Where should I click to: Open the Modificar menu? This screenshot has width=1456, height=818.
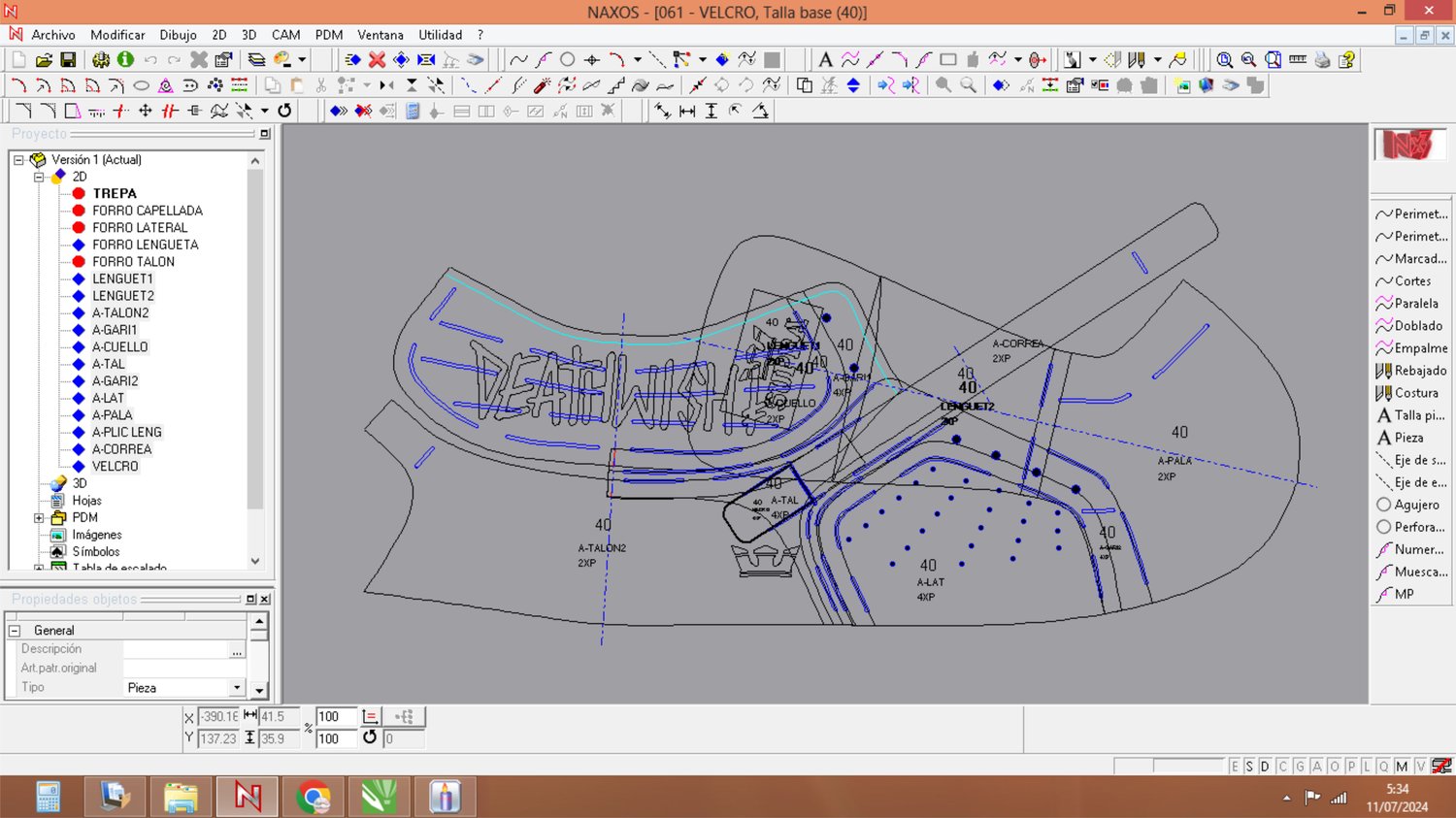[x=117, y=35]
